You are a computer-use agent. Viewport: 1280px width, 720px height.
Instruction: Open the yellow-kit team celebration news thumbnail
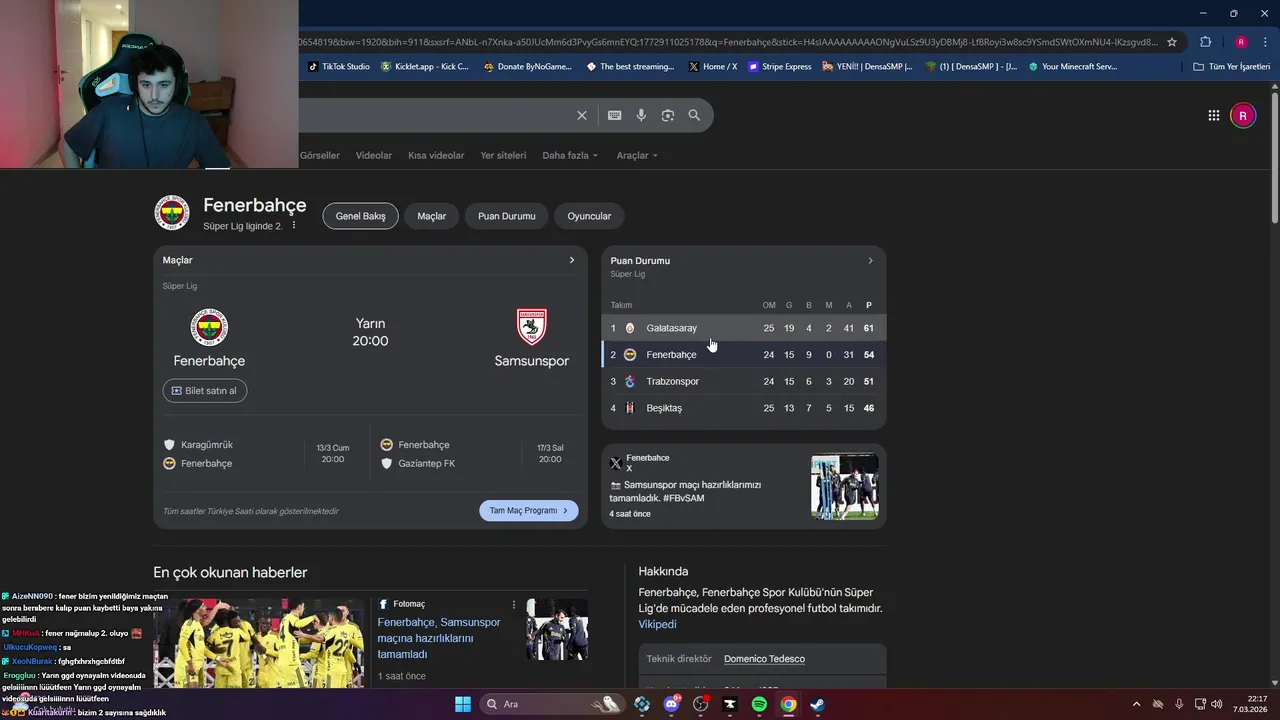coord(259,643)
